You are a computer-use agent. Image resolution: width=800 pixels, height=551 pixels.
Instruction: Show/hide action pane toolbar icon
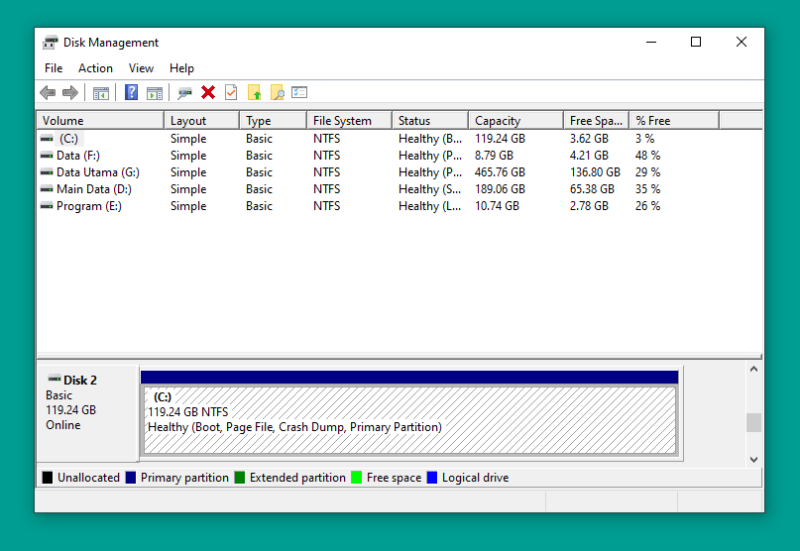(x=154, y=93)
